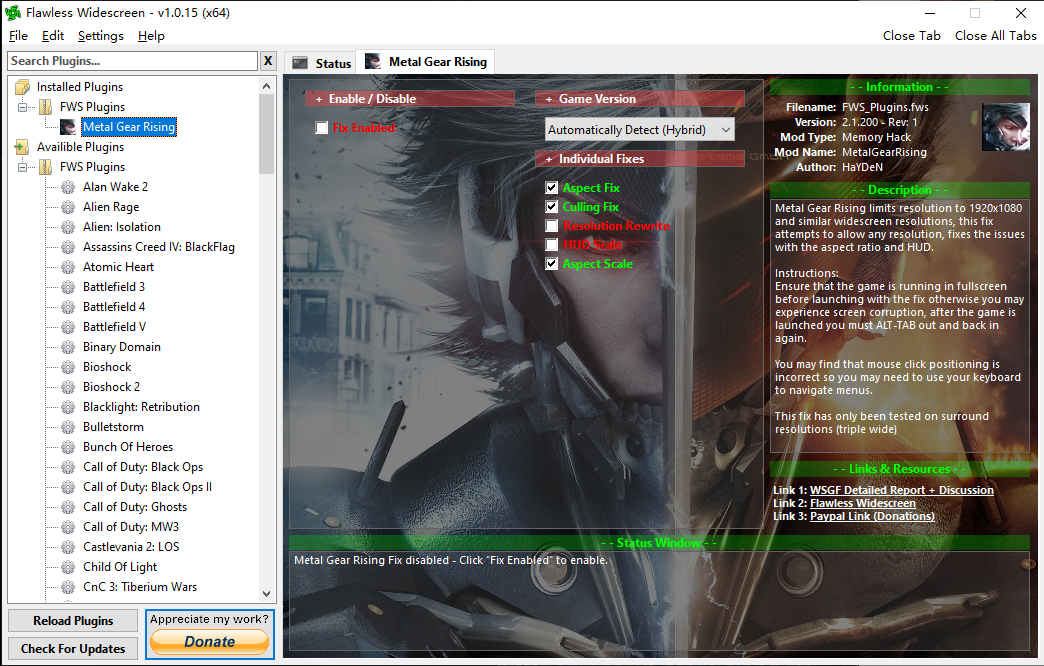Click the gear icon beside Alien Rage

[x=68, y=207]
